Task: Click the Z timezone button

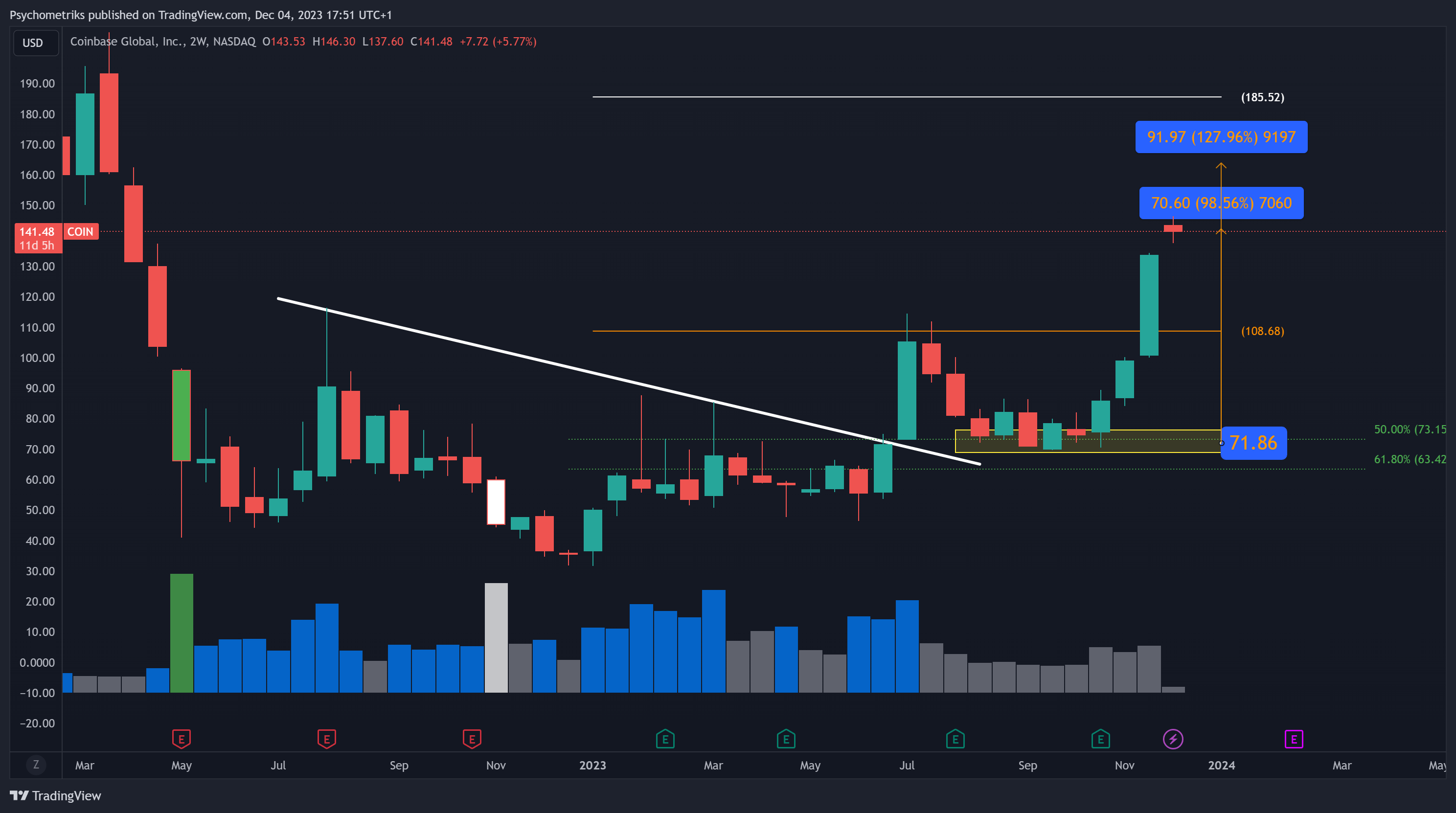Action: 36,765
